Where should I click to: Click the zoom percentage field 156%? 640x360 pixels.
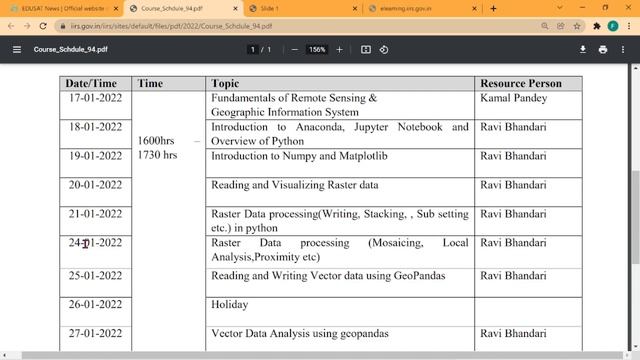click(317, 49)
